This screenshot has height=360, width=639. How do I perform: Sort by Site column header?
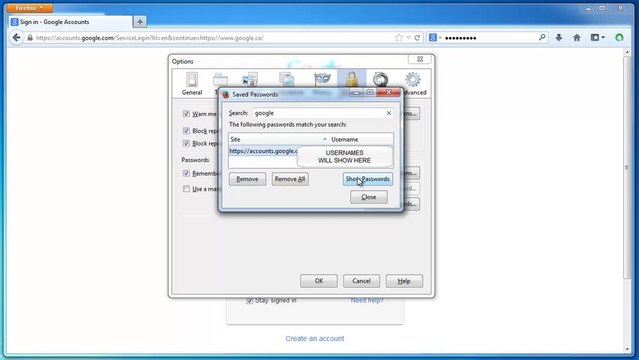[279, 139]
